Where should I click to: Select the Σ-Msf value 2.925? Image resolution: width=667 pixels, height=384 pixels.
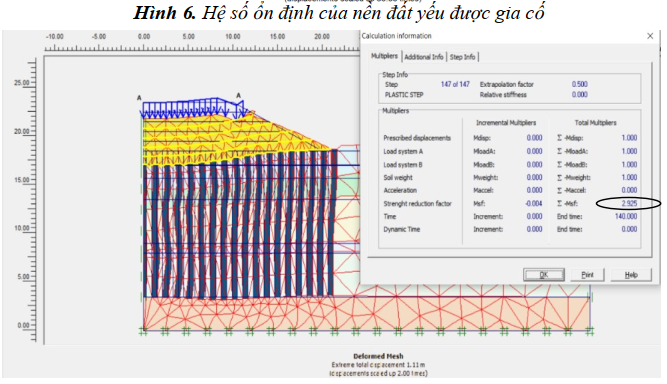point(629,203)
